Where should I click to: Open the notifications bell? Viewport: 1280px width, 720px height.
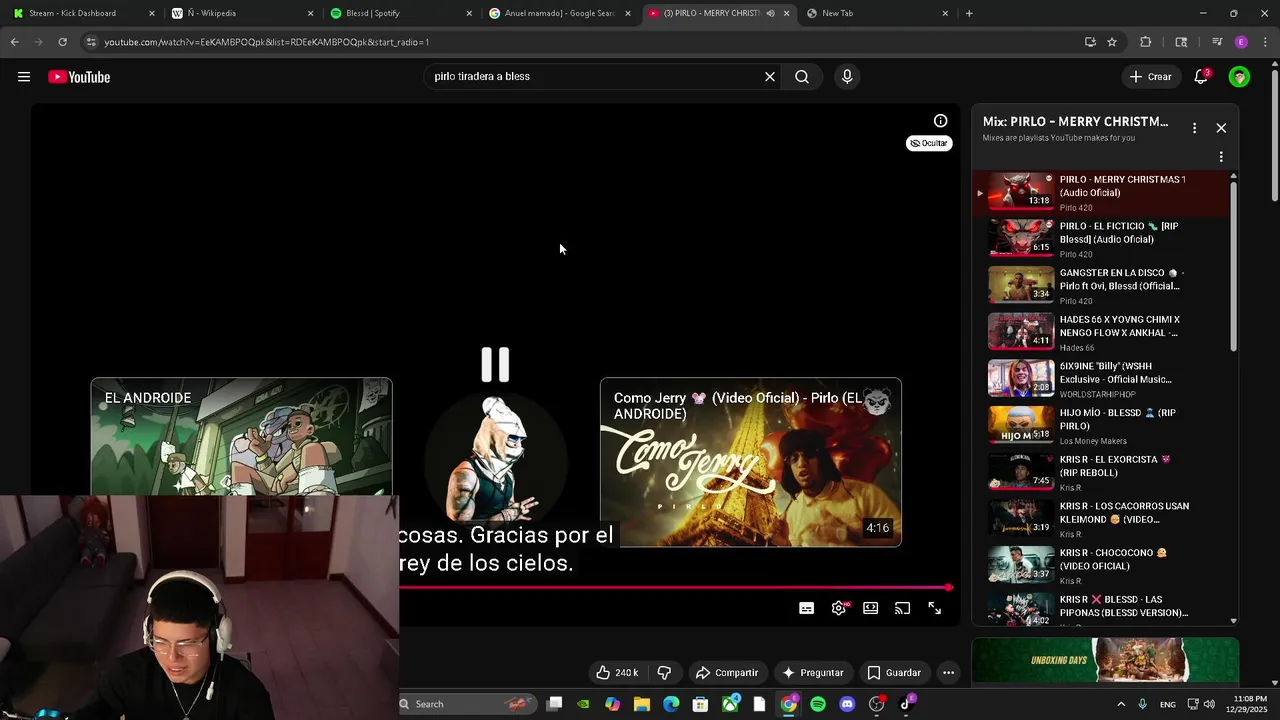1202,77
